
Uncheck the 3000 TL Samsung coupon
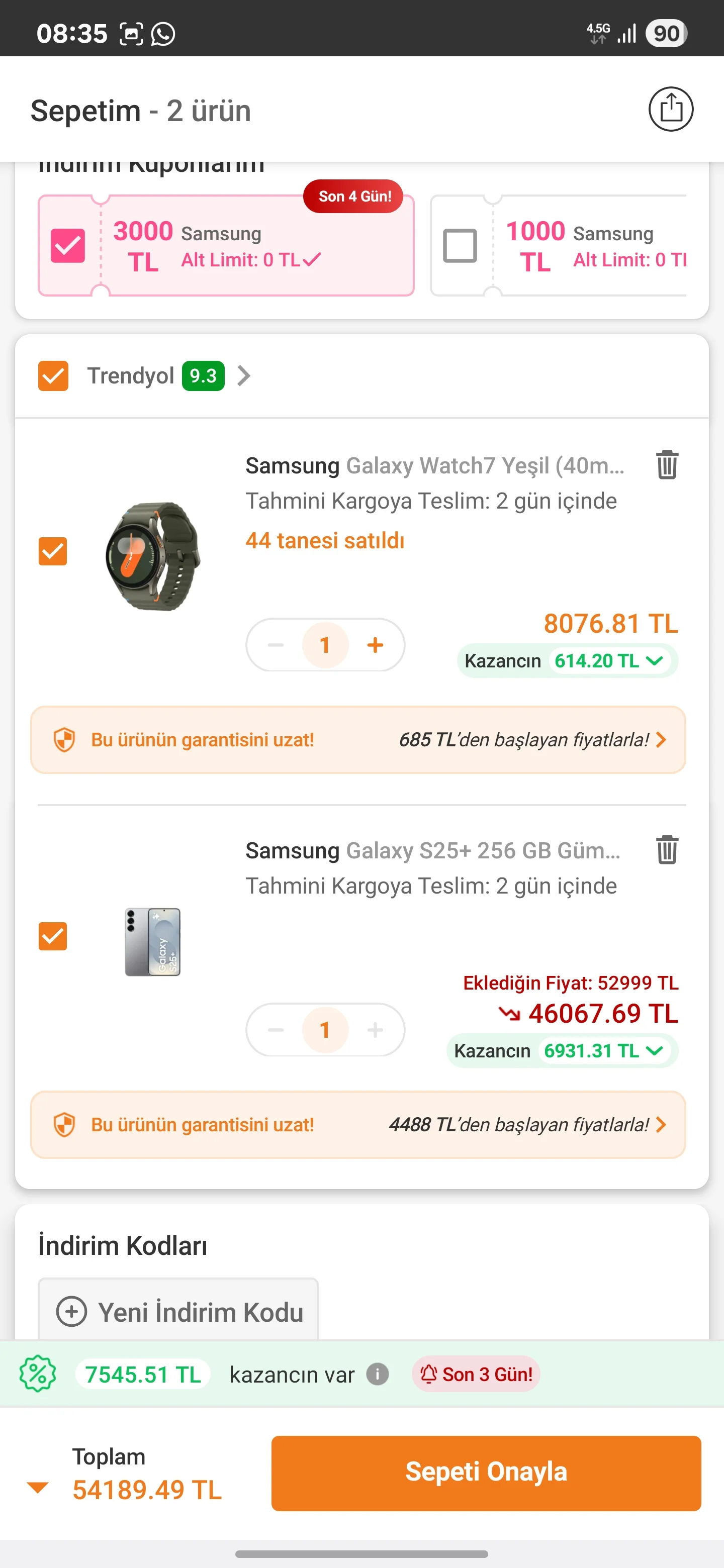pyautogui.click(x=67, y=245)
